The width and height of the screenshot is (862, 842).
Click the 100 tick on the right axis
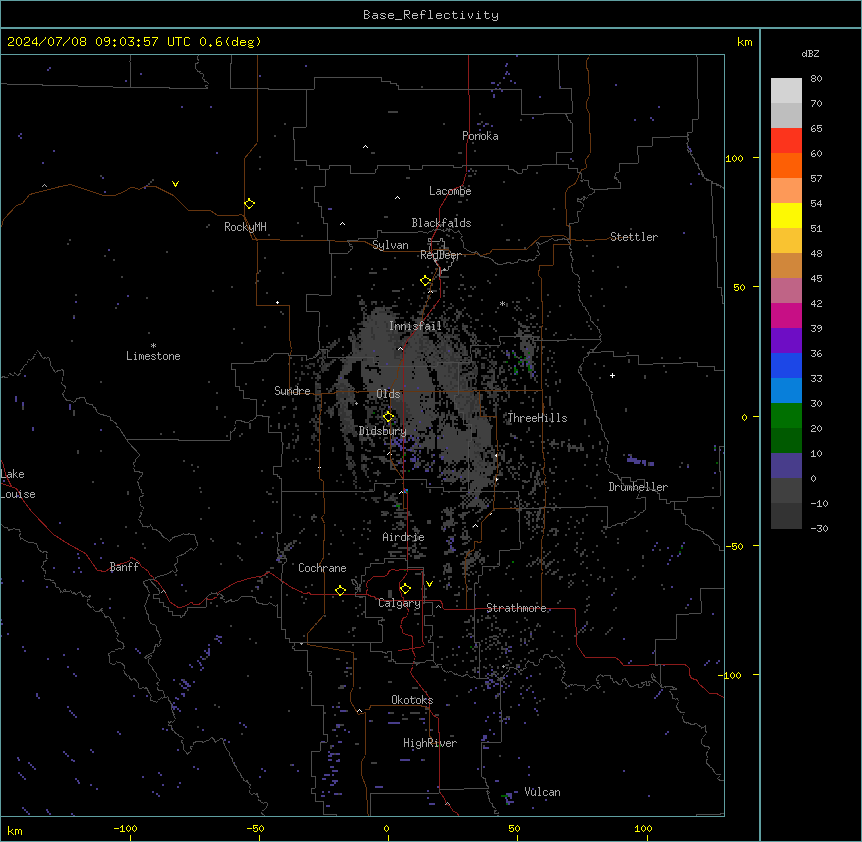[x=734, y=158]
